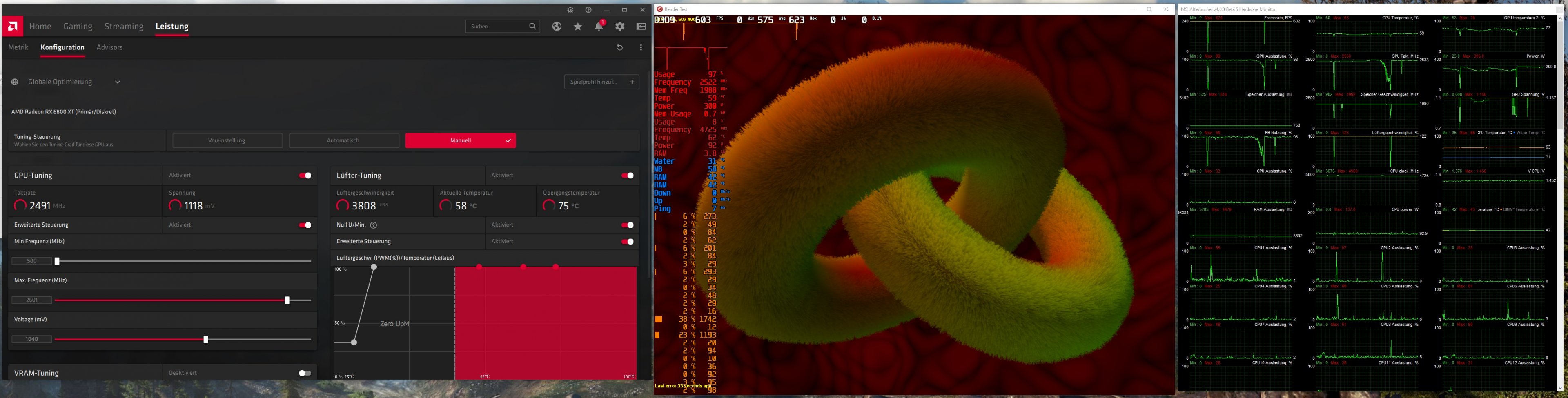The width and height of the screenshot is (1568, 398).
Task: Select the Manuell tuning button
Action: click(x=461, y=140)
